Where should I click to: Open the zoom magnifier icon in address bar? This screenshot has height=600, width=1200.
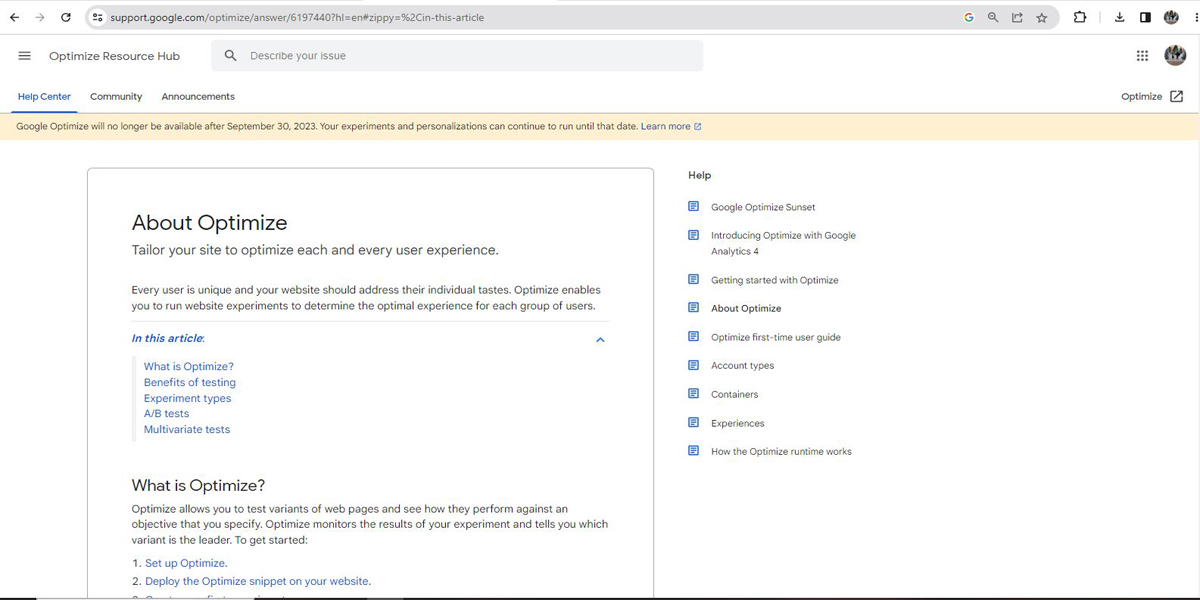click(993, 17)
